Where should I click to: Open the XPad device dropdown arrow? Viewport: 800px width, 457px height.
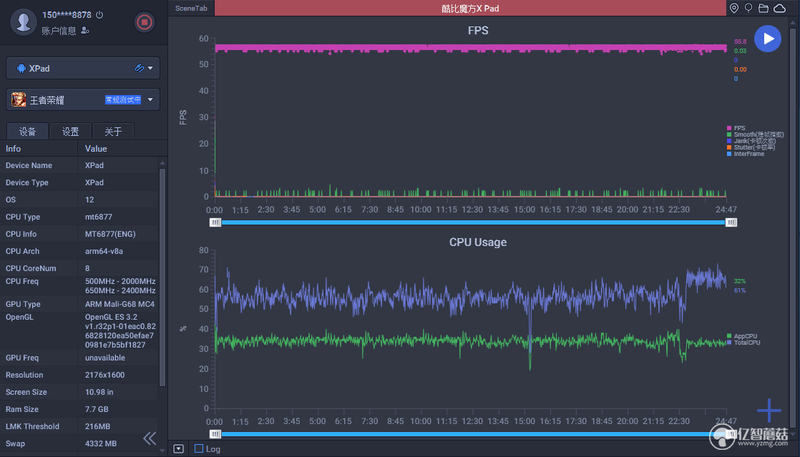coord(151,68)
